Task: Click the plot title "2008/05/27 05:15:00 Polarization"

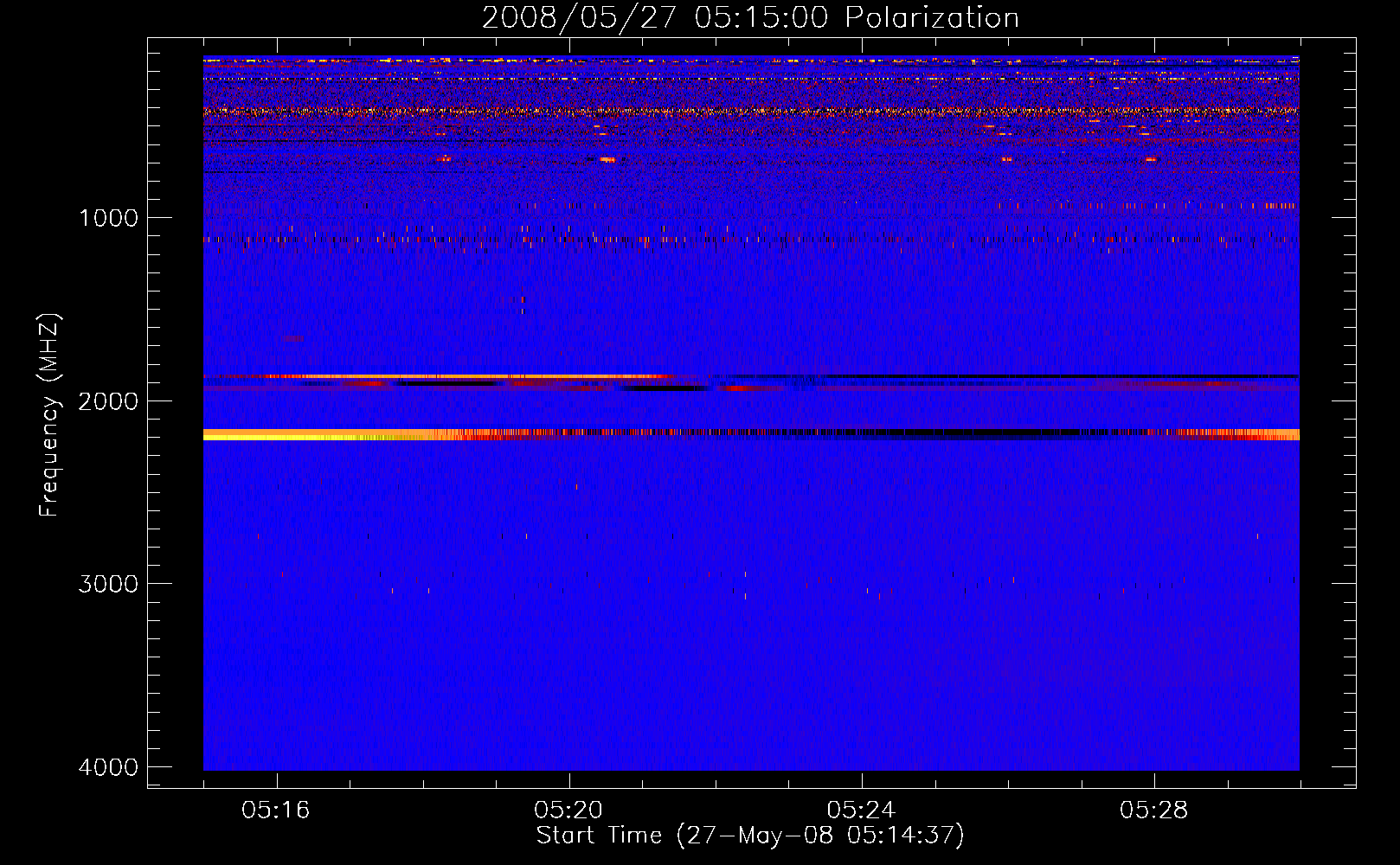Action: 750,17
